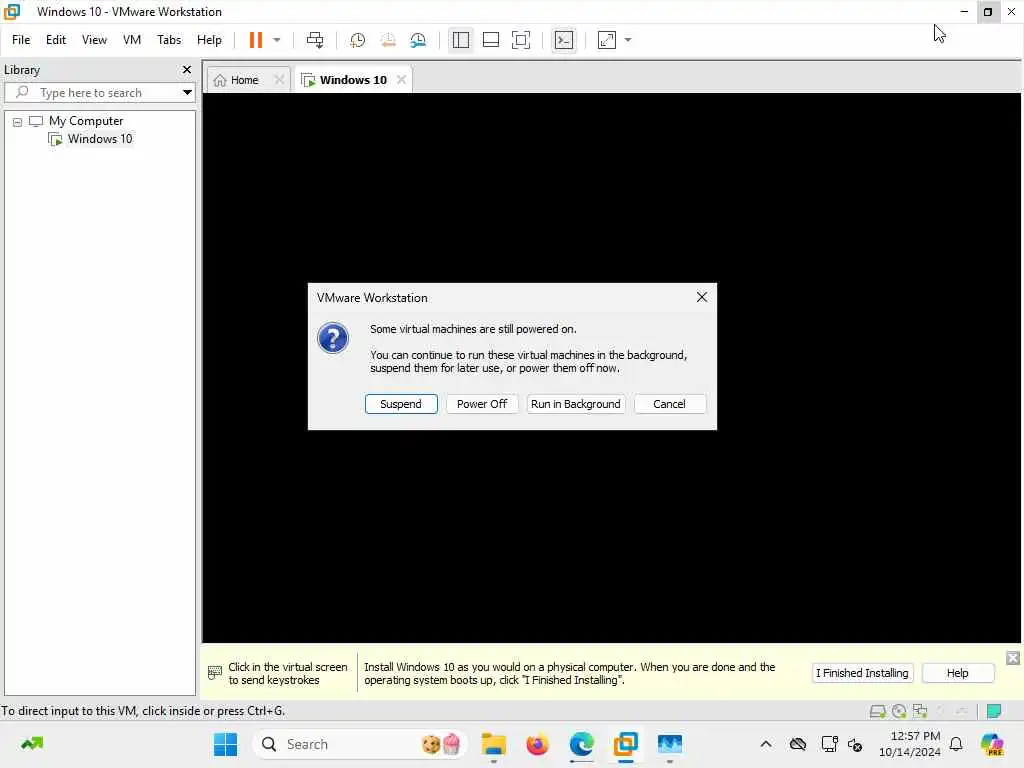
Task: Close the Library panel
Action: coord(187,69)
